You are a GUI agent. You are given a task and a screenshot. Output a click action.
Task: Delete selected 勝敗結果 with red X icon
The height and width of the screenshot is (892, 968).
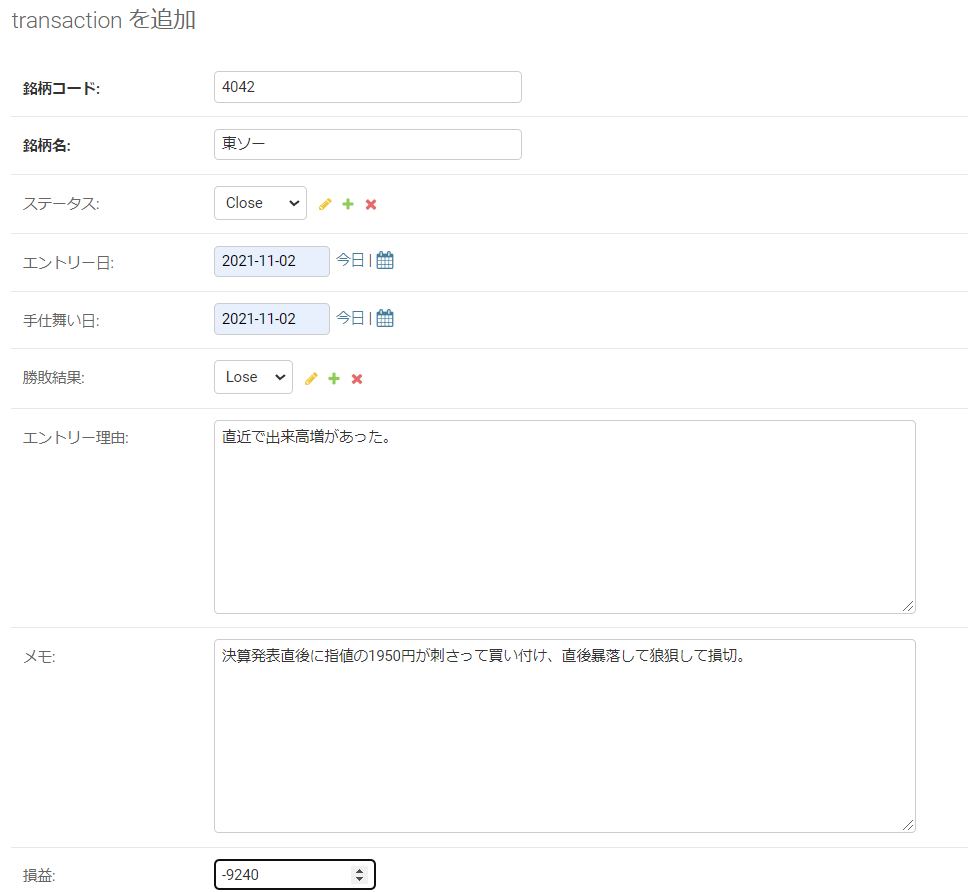click(357, 378)
